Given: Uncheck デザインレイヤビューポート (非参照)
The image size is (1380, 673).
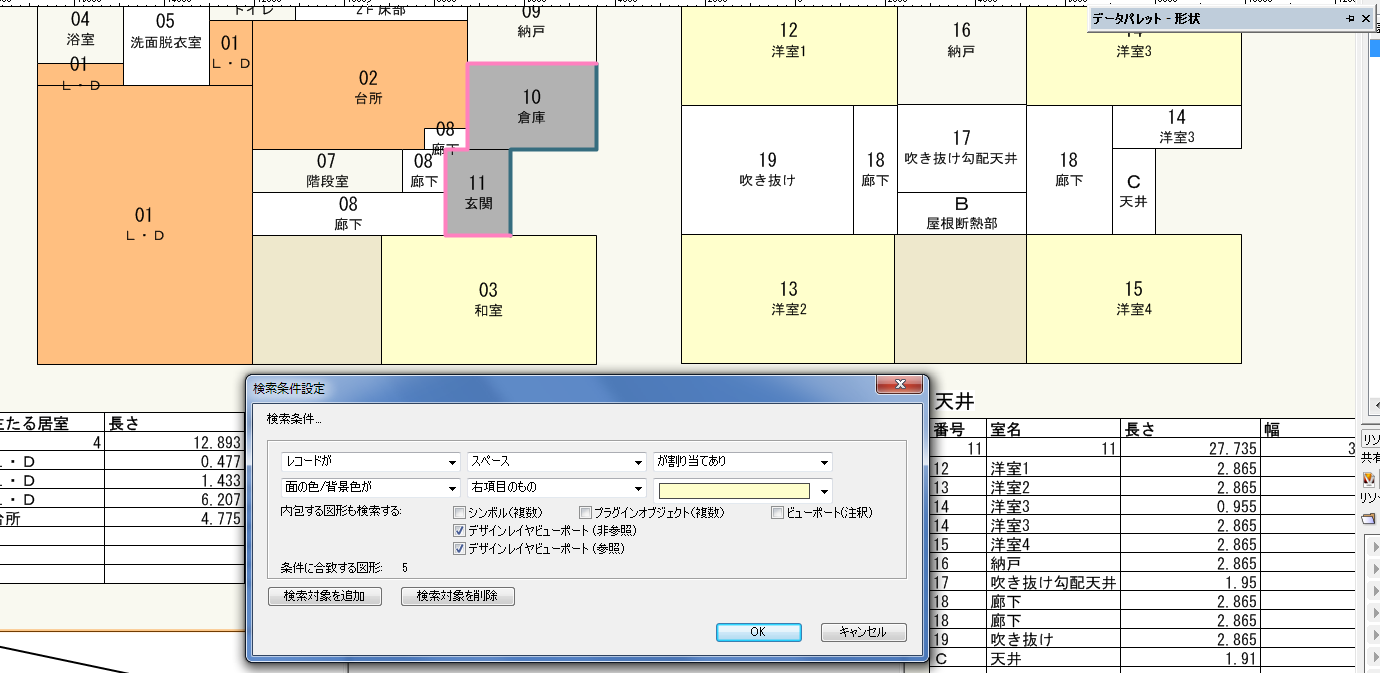Looking at the screenshot, I should tap(460, 531).
